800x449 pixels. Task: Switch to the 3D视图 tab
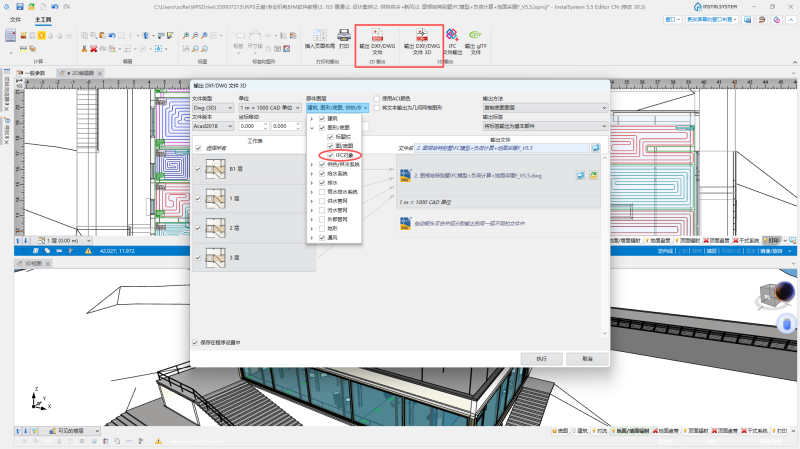pyautogui.click(x=34, y=264)
